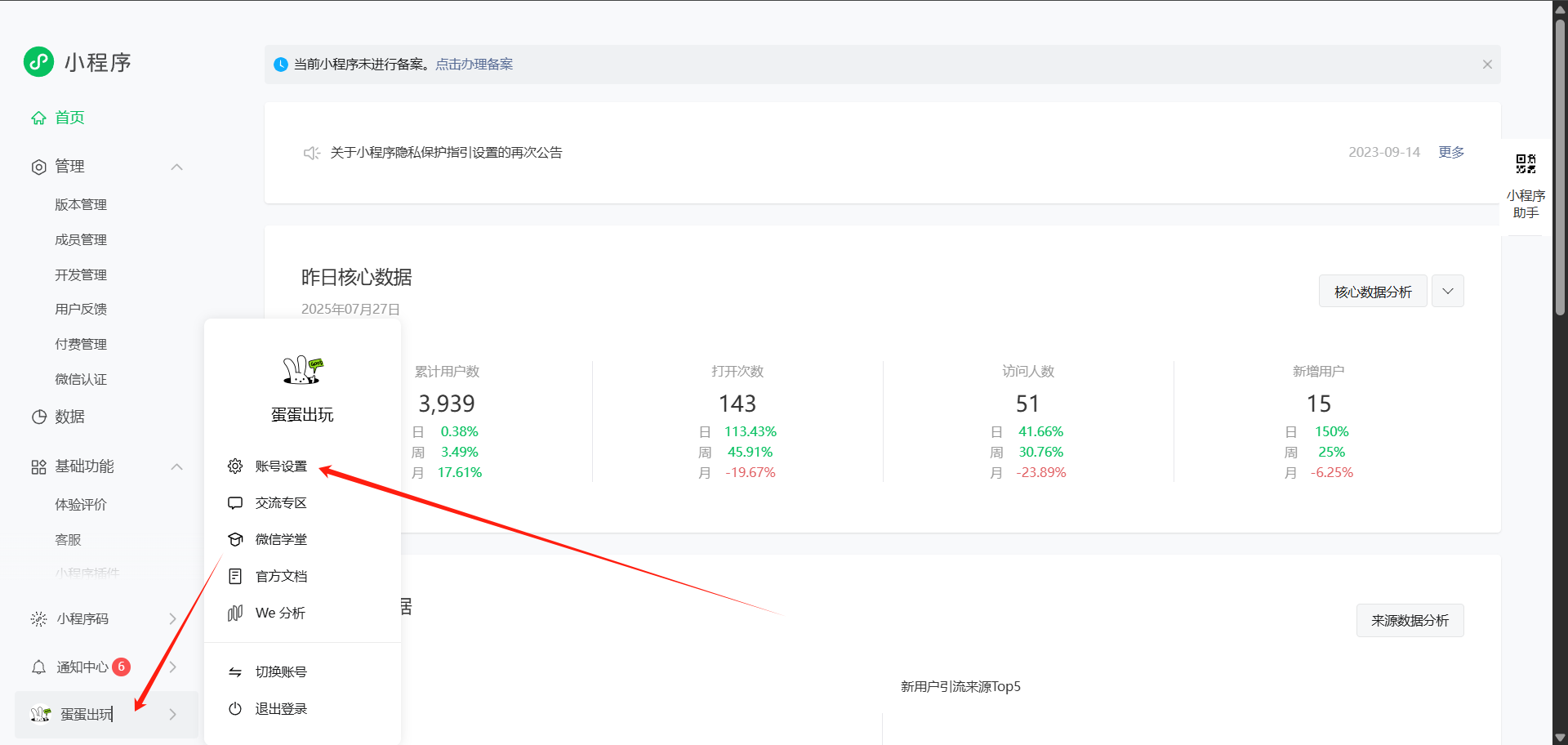Collapse the 基础功能 sidebar section
The height and width of the screenshot is (745, 1568).
pyautogui.click(x=176, y=466)
